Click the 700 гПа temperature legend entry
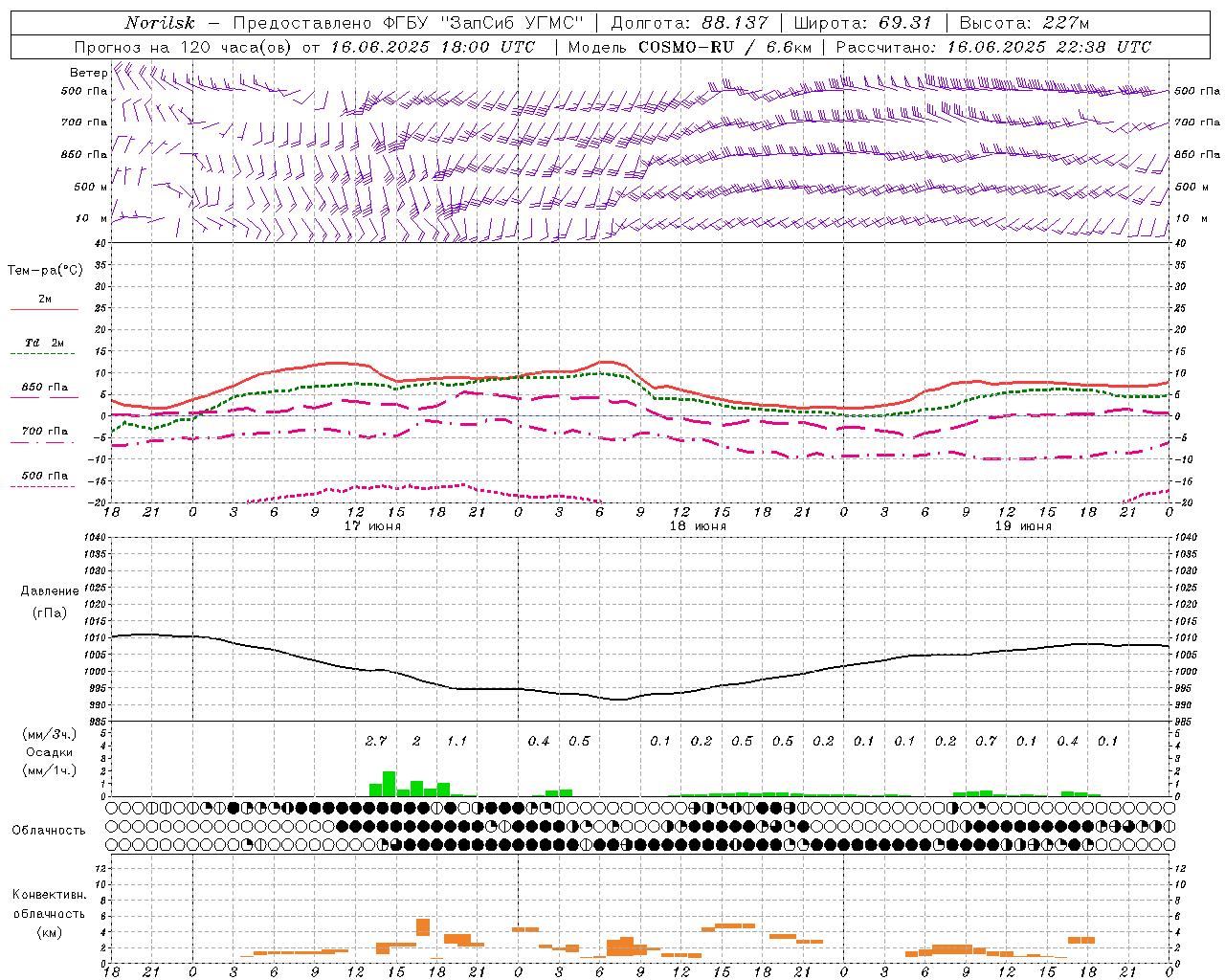Viewport: 1225px width, 980px height. (45, 431)
